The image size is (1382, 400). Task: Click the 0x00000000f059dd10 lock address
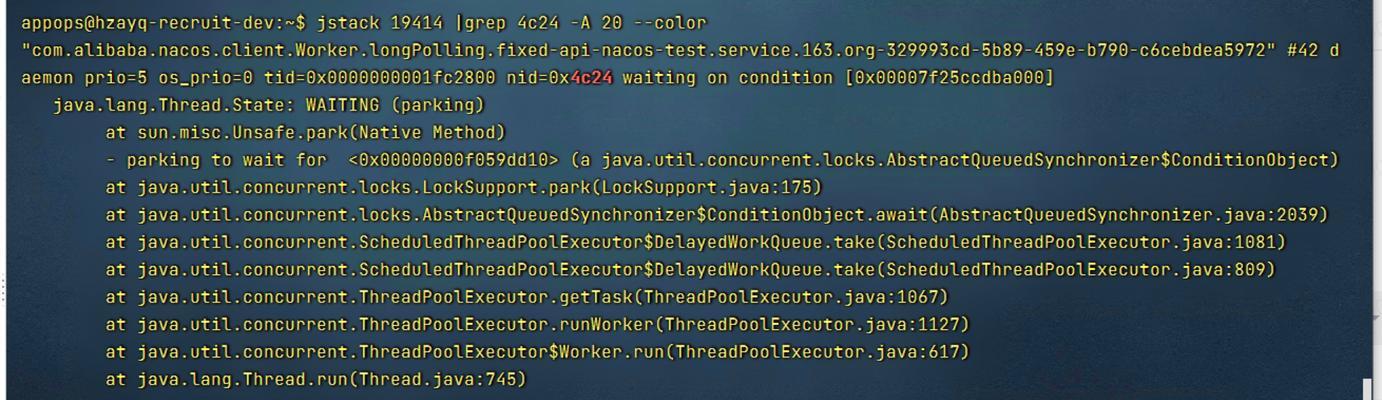454,160
